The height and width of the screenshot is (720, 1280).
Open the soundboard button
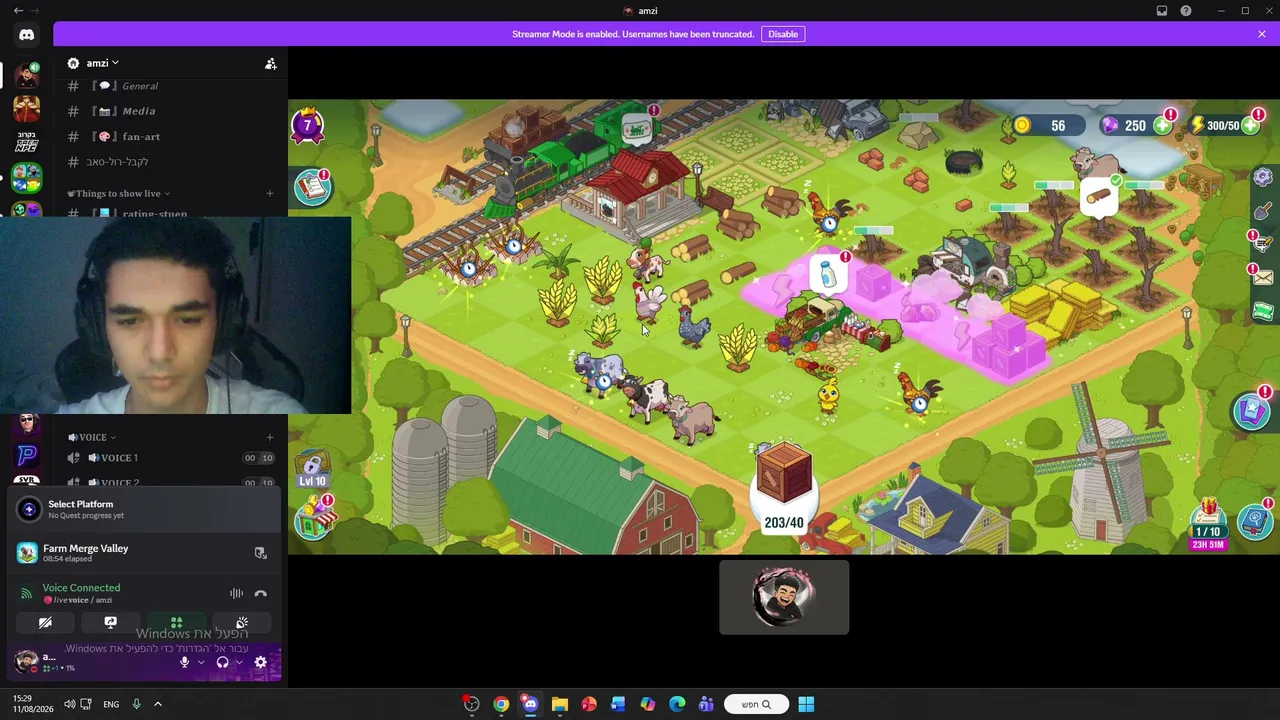click(x=242, y=623)
